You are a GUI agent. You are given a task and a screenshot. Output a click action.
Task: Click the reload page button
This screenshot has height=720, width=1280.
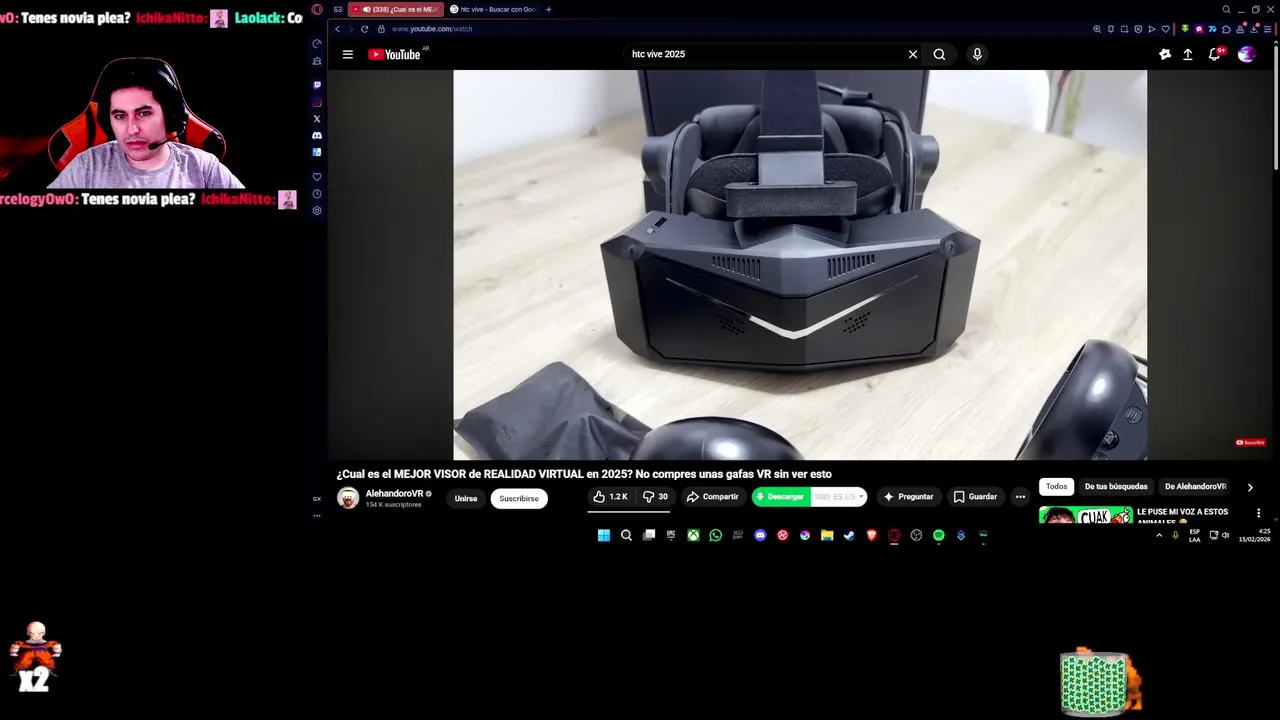coord(364,29)
